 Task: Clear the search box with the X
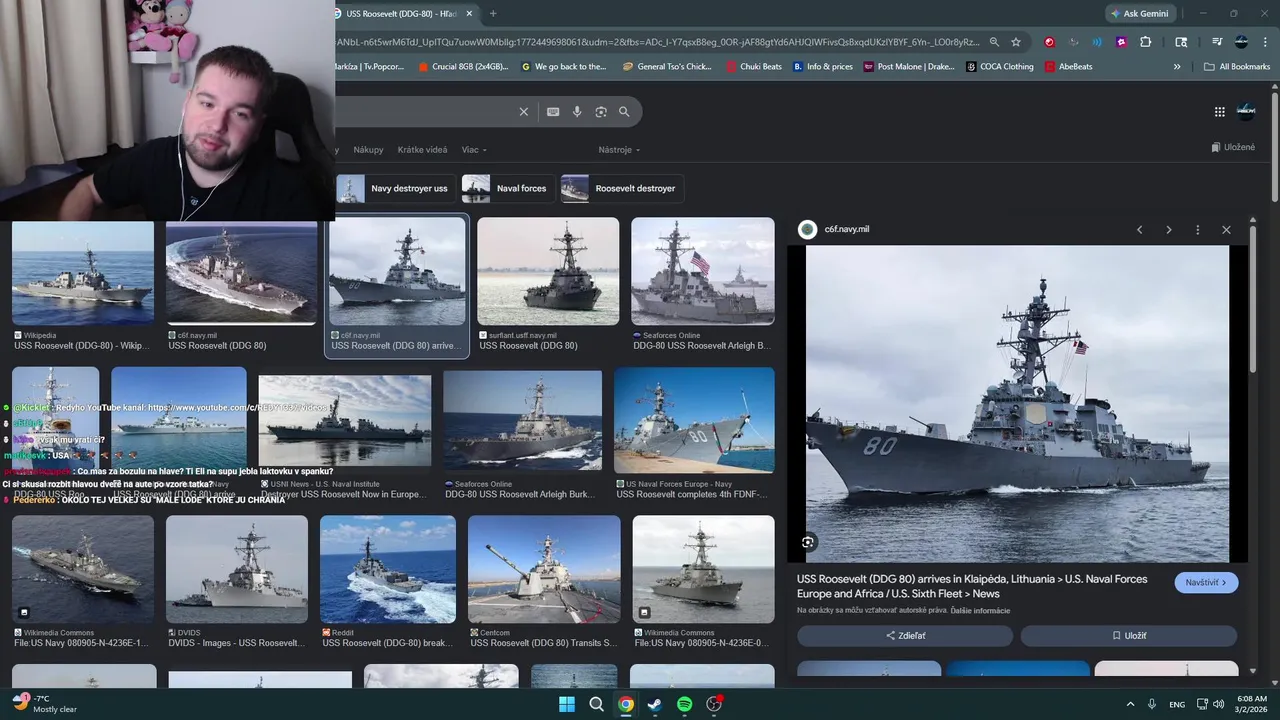[523, 112]
